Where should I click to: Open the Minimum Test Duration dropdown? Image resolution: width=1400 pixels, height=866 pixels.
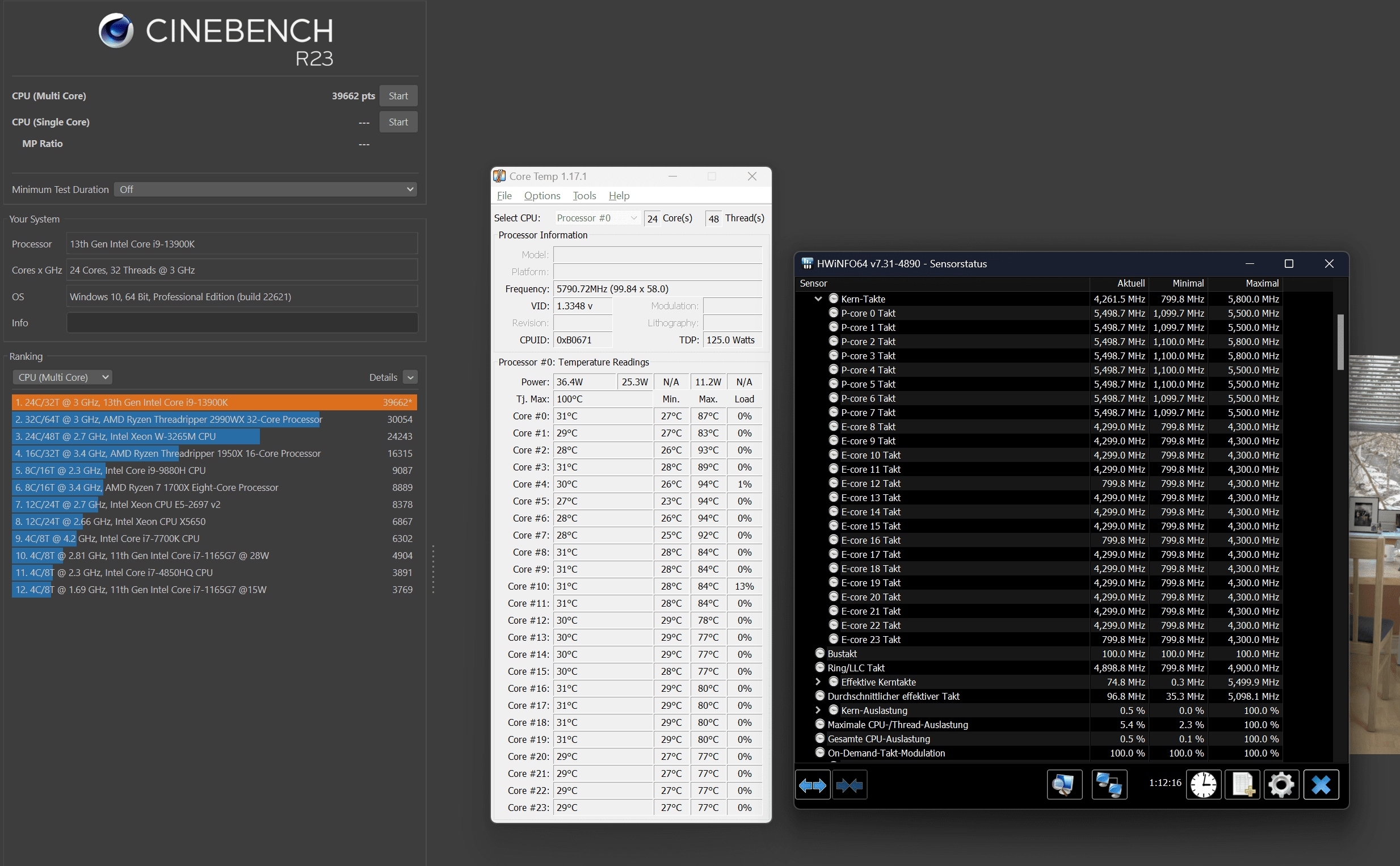266,190
